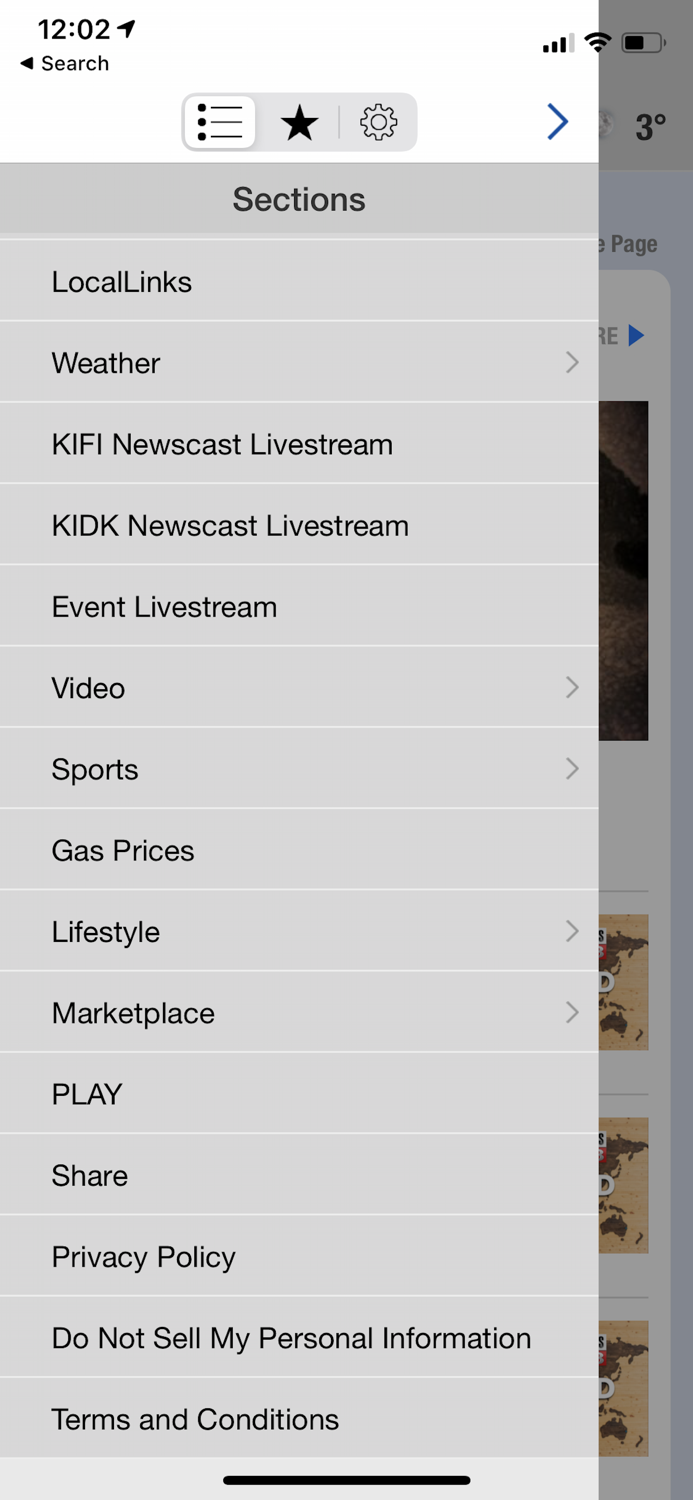Tap the cellular signal indicator
Viewport: 693px width, 1500px height.
[x=556, y=43]
